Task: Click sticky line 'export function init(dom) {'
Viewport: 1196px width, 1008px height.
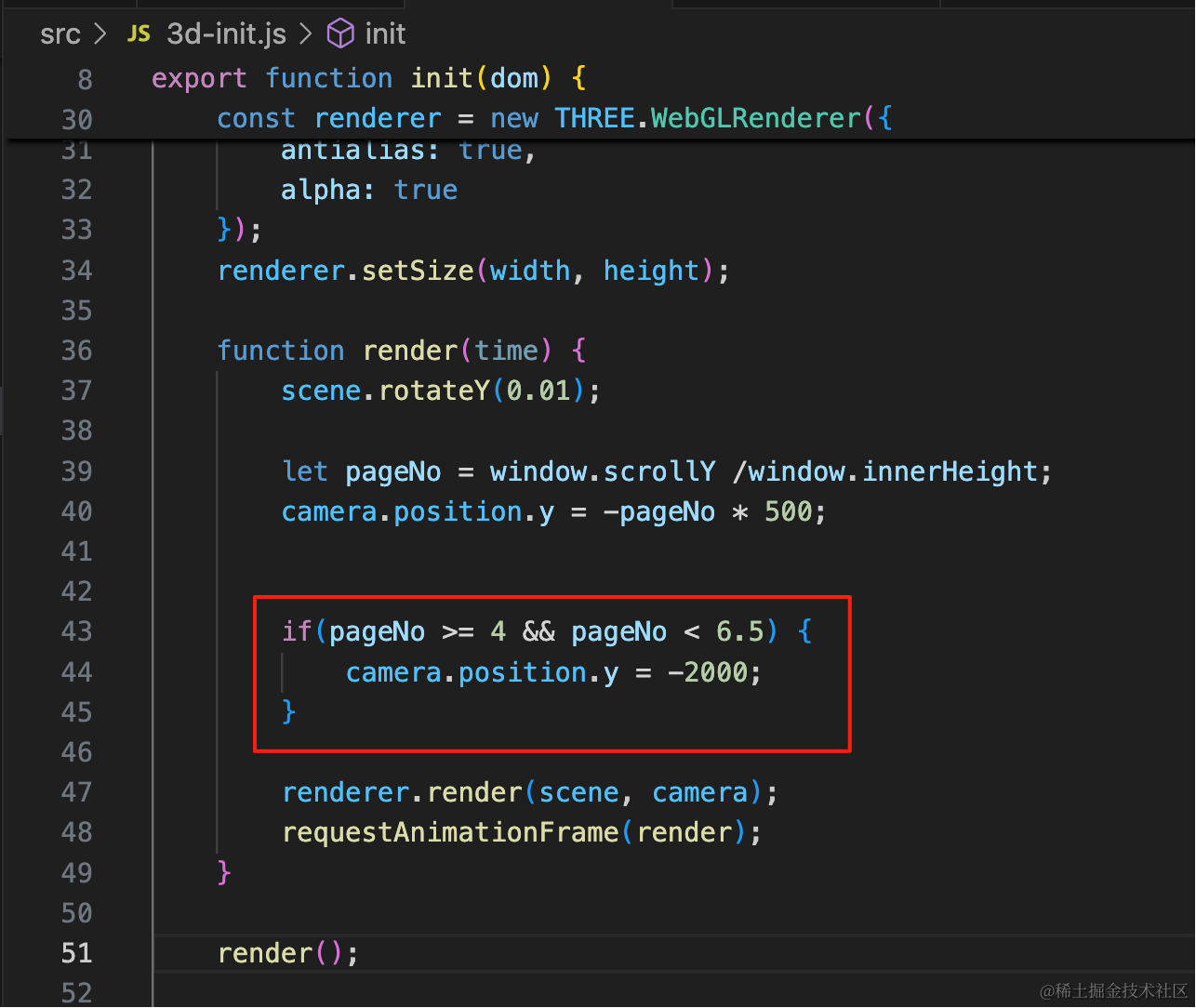Action: pyautogui.click(x=369, y=78)
